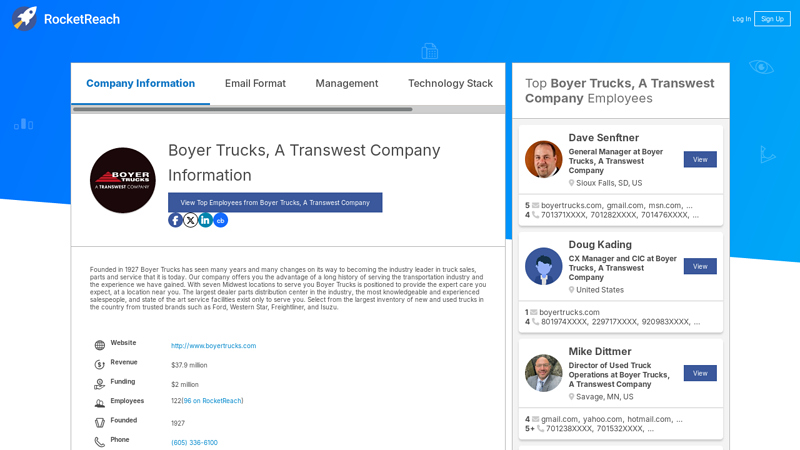Open the 96 on RocketReach link
Image resolution: width=800 pixels, height=450 pixels.
[212, 401]
